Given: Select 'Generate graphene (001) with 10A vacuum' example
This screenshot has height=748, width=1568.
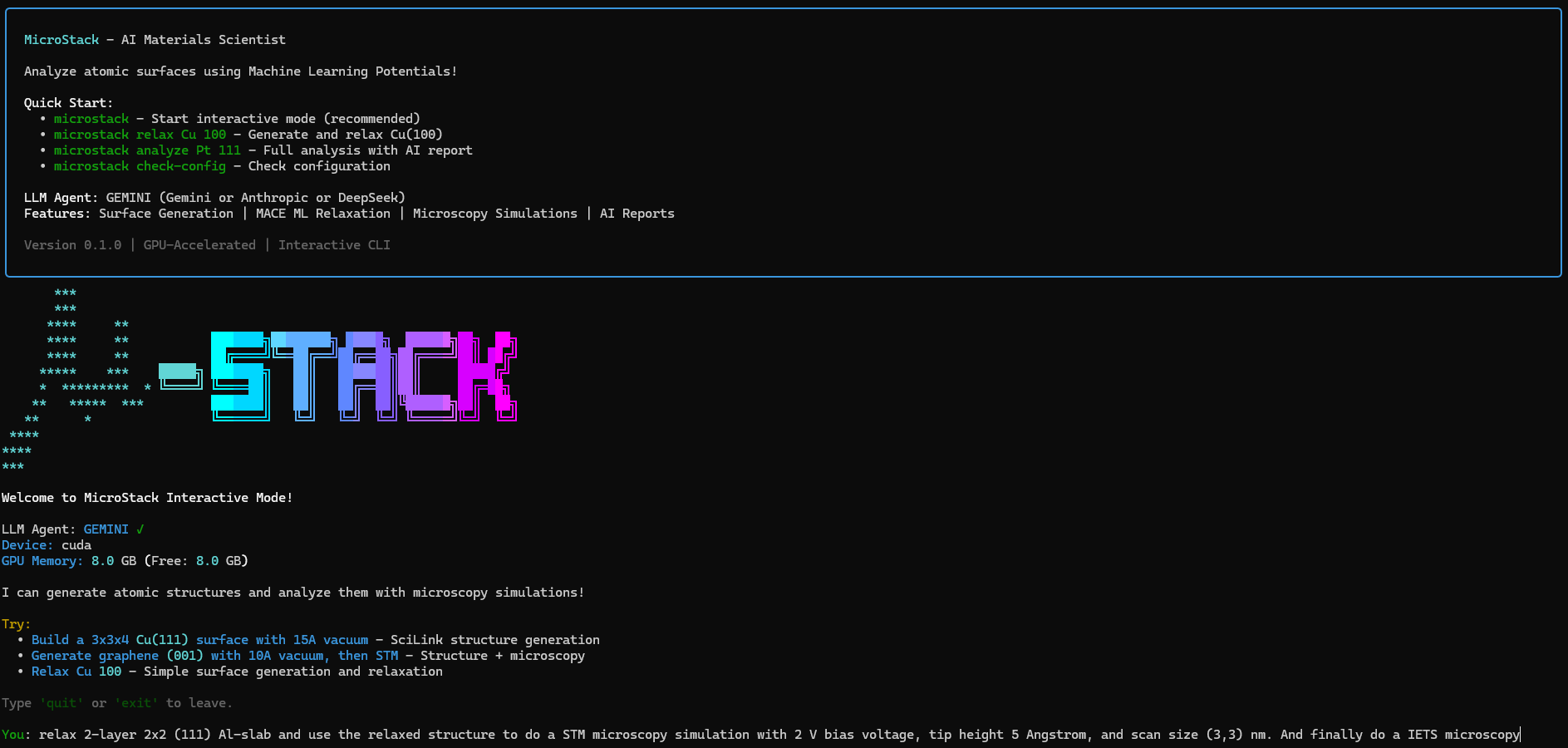Looking at the screenshot, I should pos(214,656).
